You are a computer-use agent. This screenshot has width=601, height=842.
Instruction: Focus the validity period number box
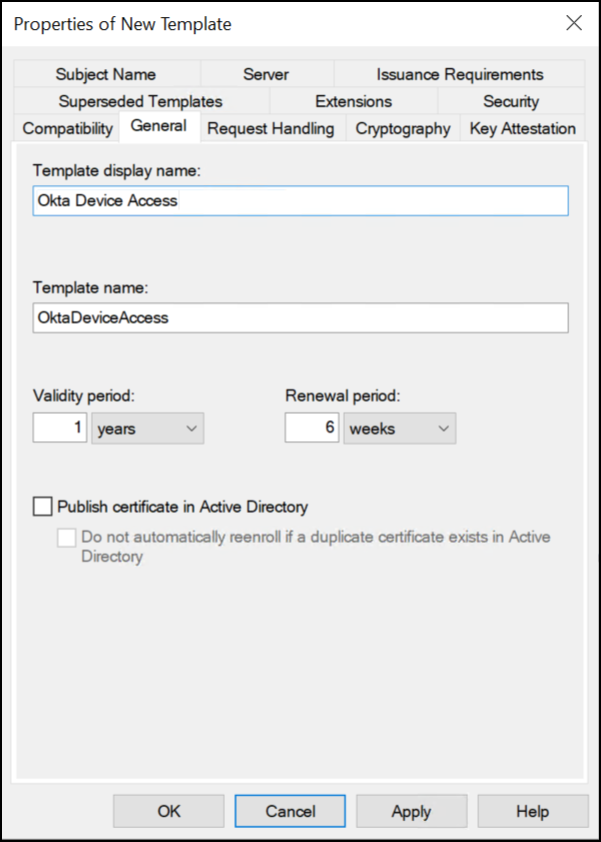(x=60, y=428)
